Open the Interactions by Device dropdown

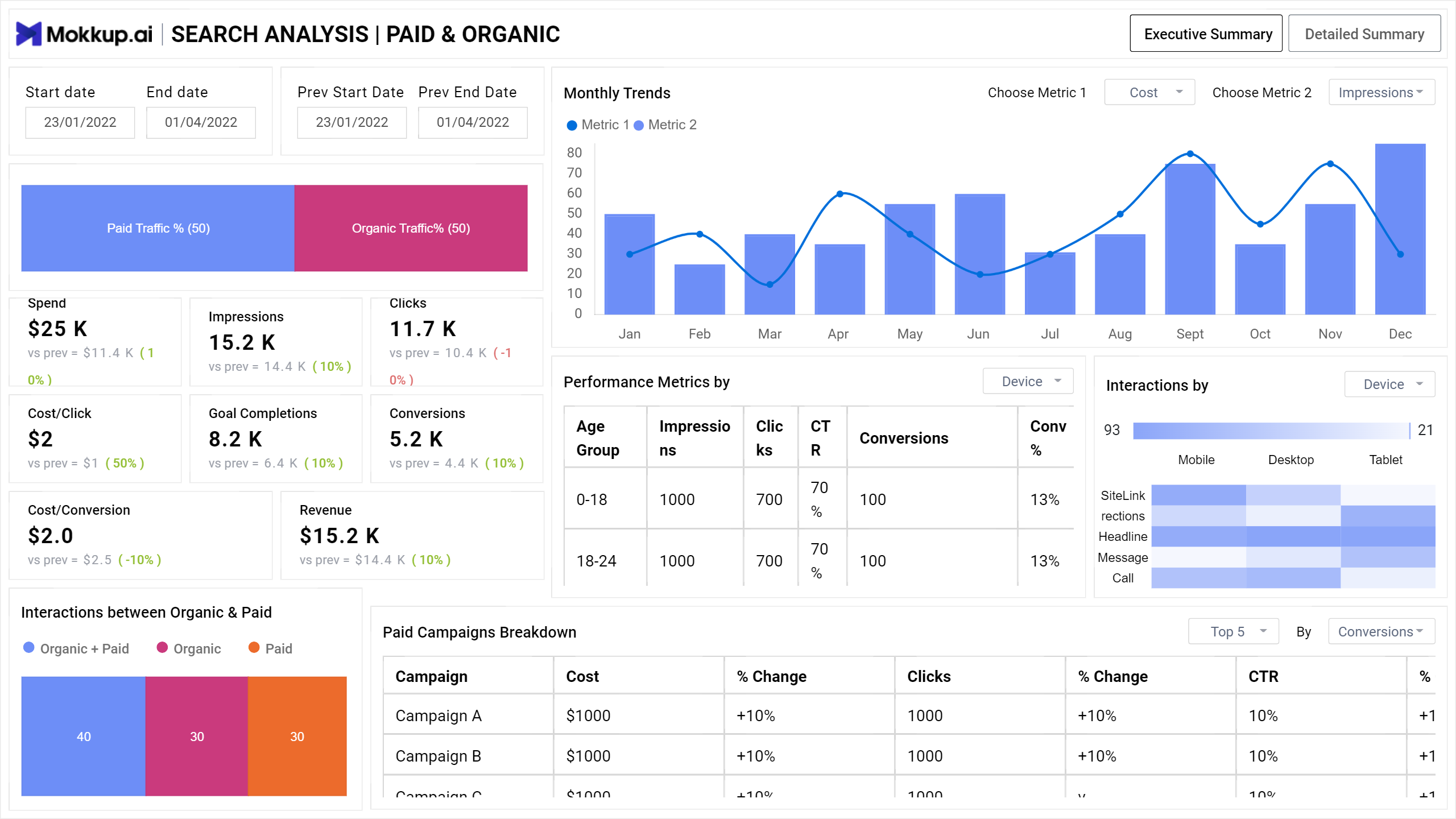click(1389, 384)
